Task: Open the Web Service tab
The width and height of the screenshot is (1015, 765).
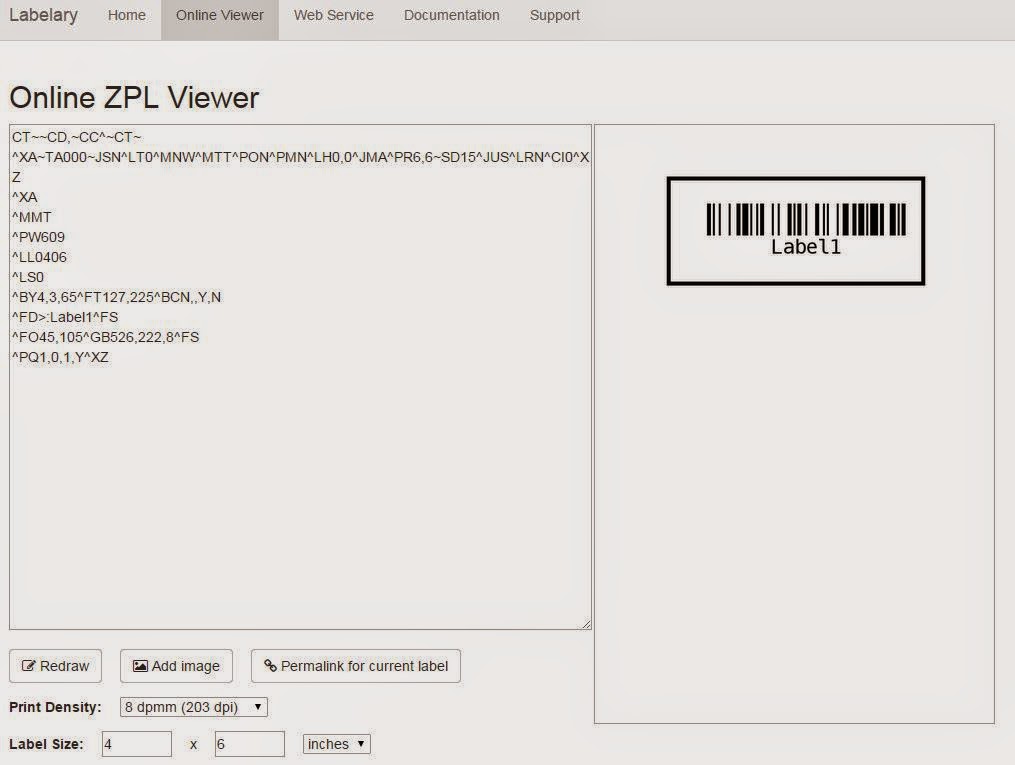Action: (333, 15)
